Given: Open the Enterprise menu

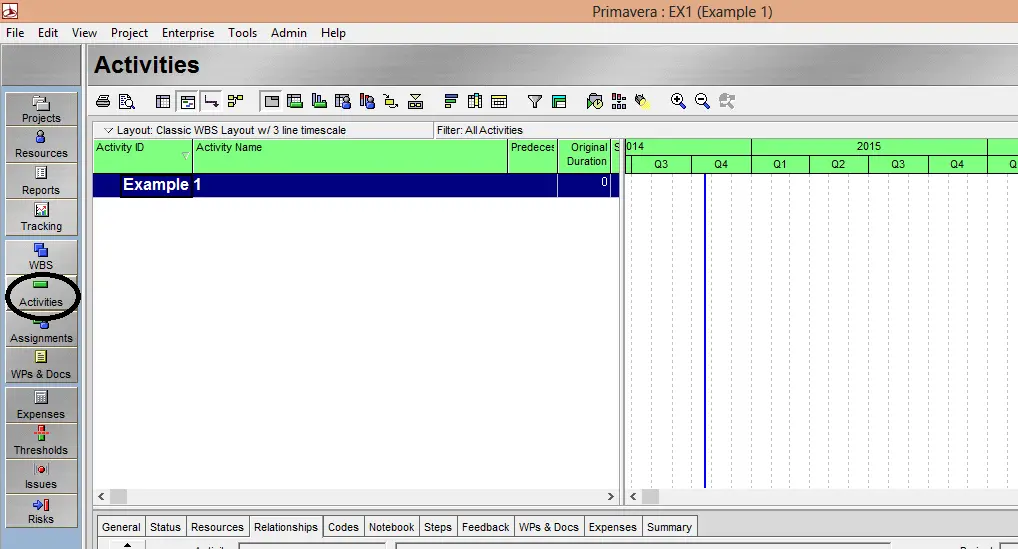Looking at the screenshot, I should click(x=188, y=33).
